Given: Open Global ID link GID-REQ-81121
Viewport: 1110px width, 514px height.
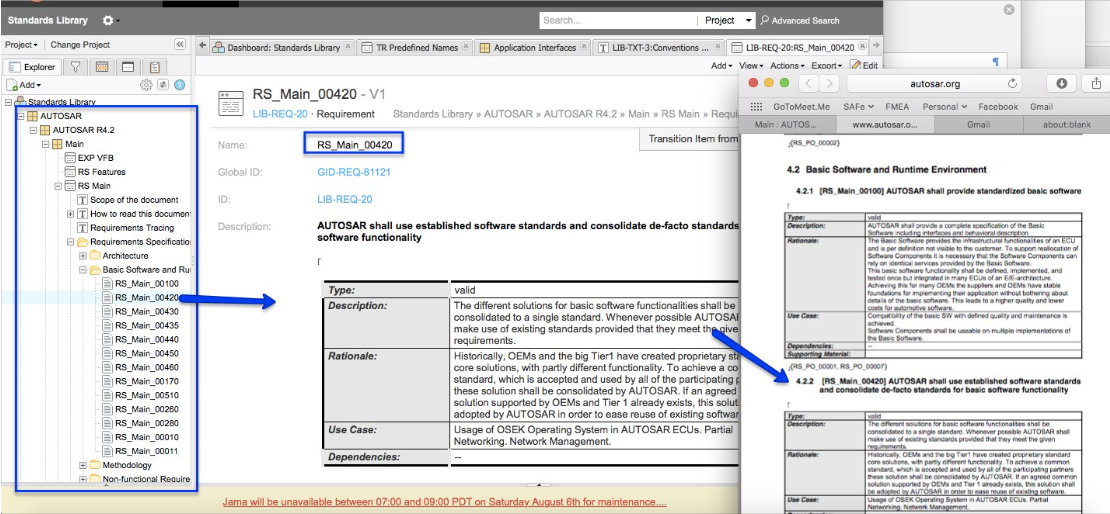Looking at the screenshot, I should point(354,172).
